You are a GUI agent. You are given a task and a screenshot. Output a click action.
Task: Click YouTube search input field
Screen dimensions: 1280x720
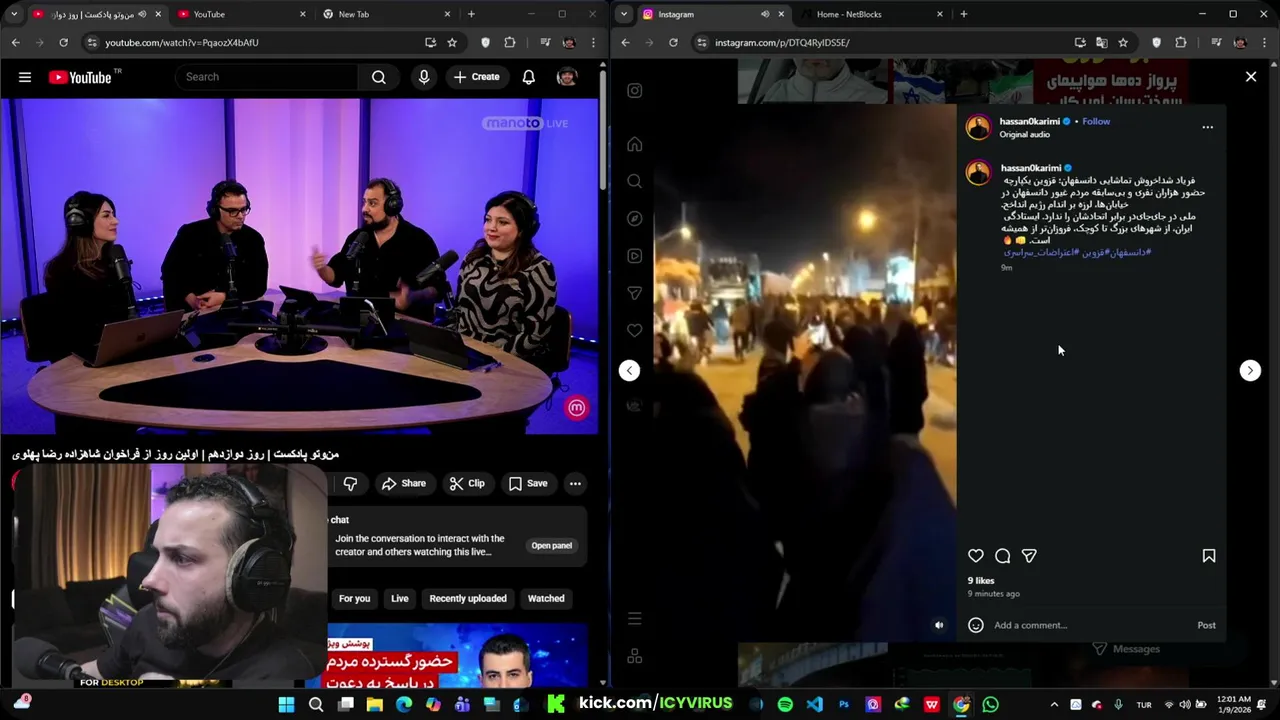(x=267, y=77)
